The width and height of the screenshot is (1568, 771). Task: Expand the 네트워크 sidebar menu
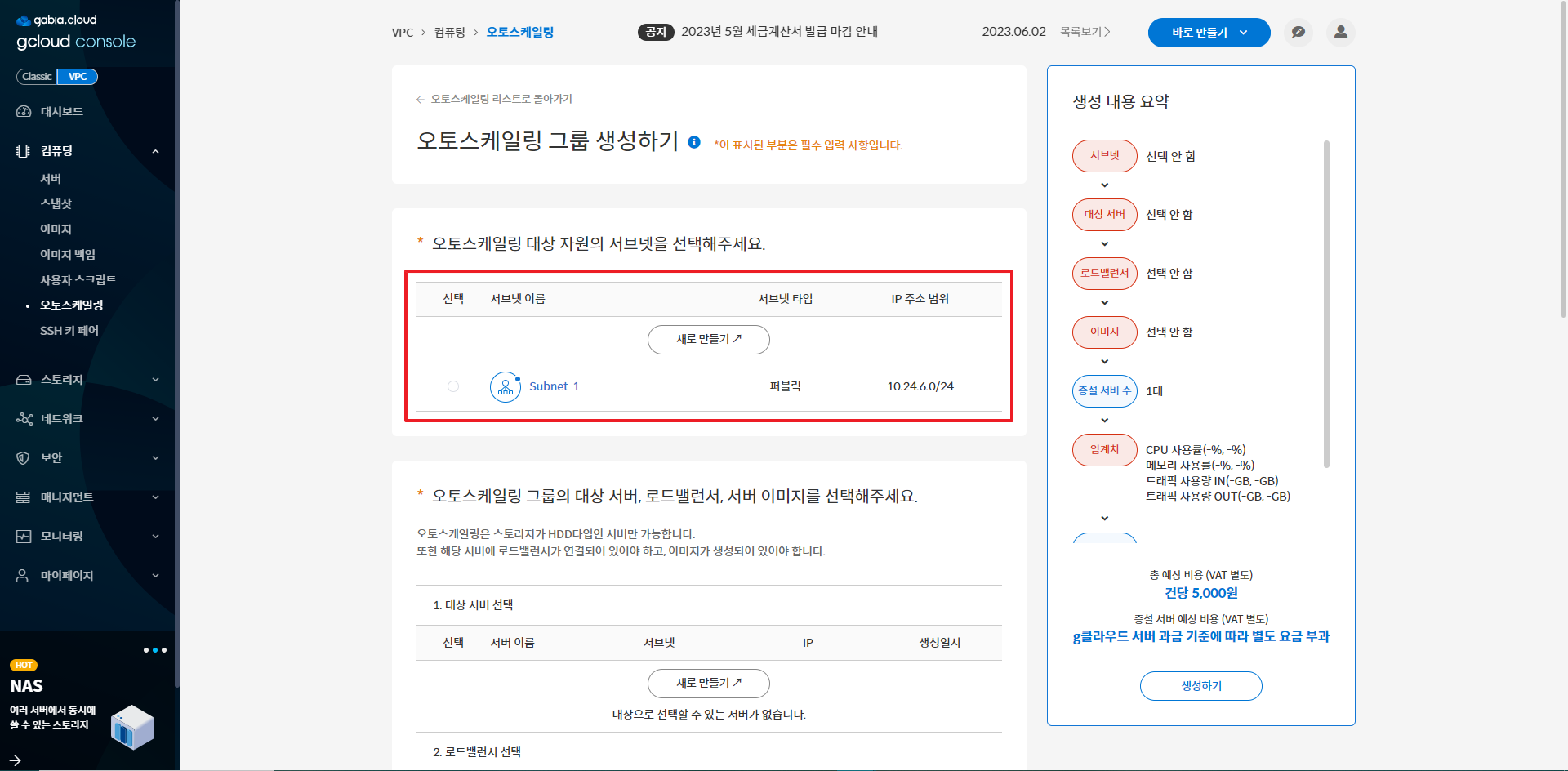pyautogui.click(x=87, y=419)
